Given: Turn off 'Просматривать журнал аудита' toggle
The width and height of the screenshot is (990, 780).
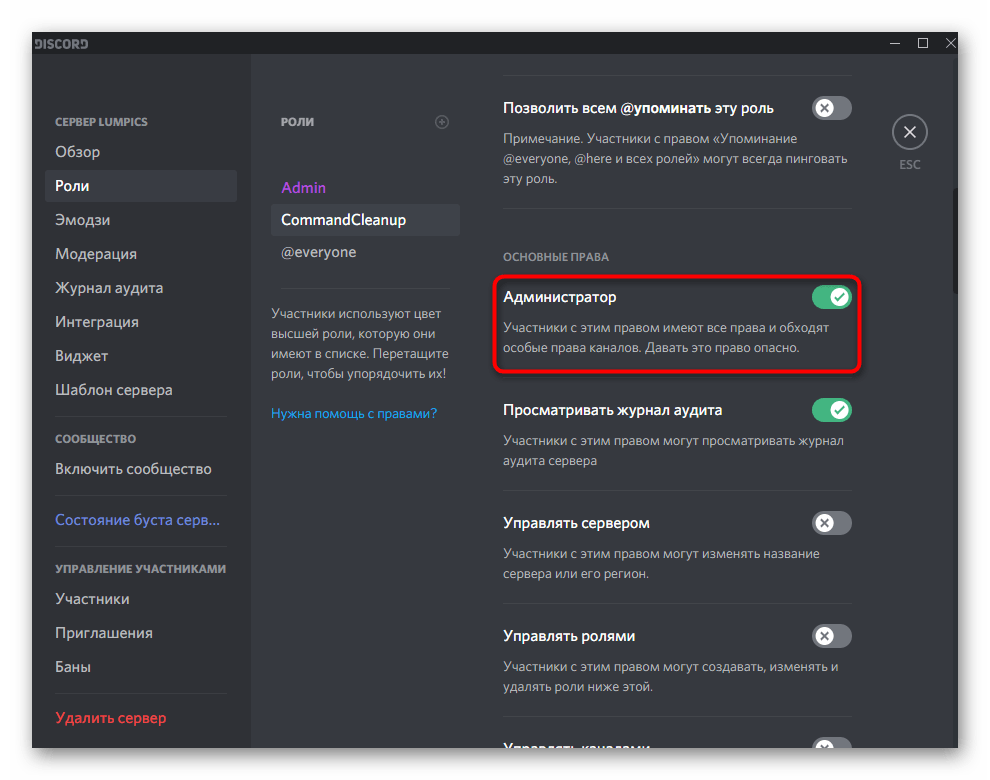Looking at the screenshot, I should click(832, 410).
